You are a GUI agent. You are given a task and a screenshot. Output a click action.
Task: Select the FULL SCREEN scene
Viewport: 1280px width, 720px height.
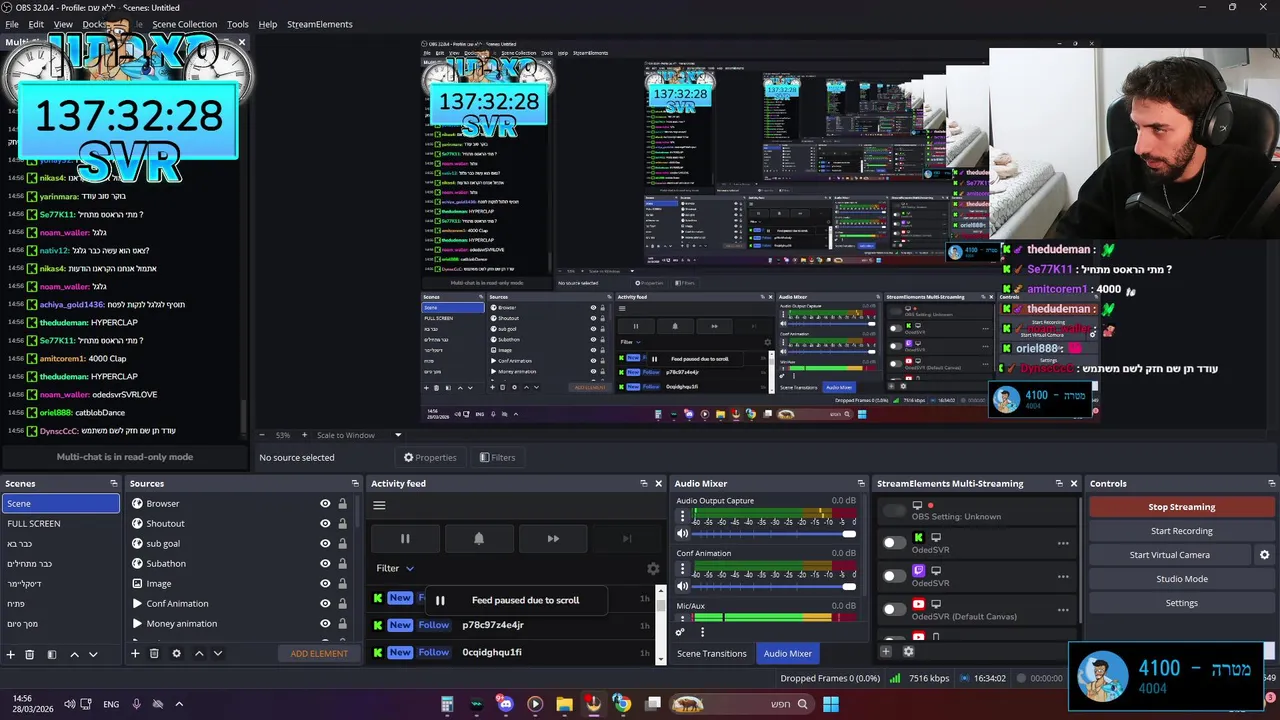click(x=60, y=524)
